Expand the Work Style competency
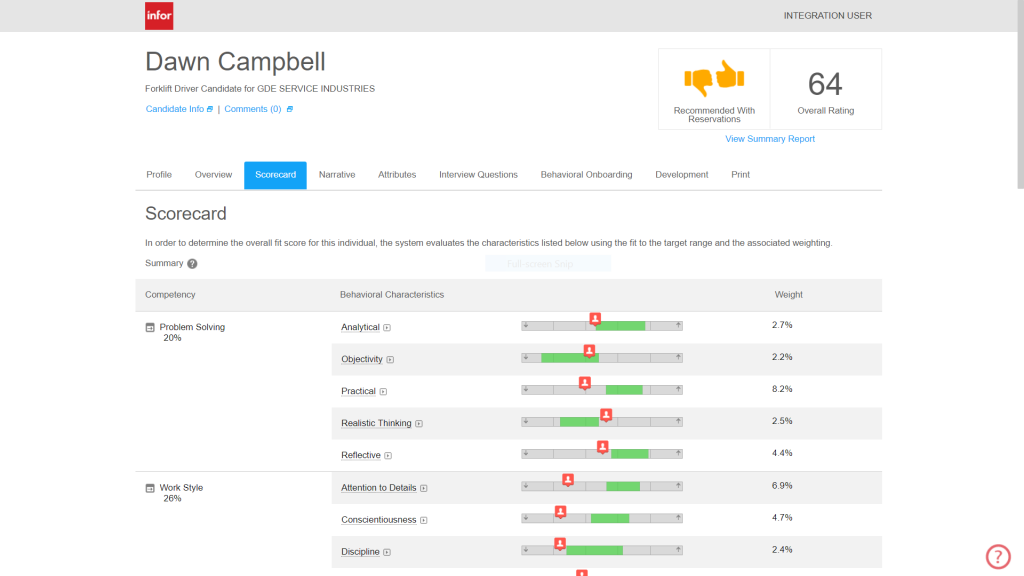This screenshot has height=576, width=1024. coord(151,487)
